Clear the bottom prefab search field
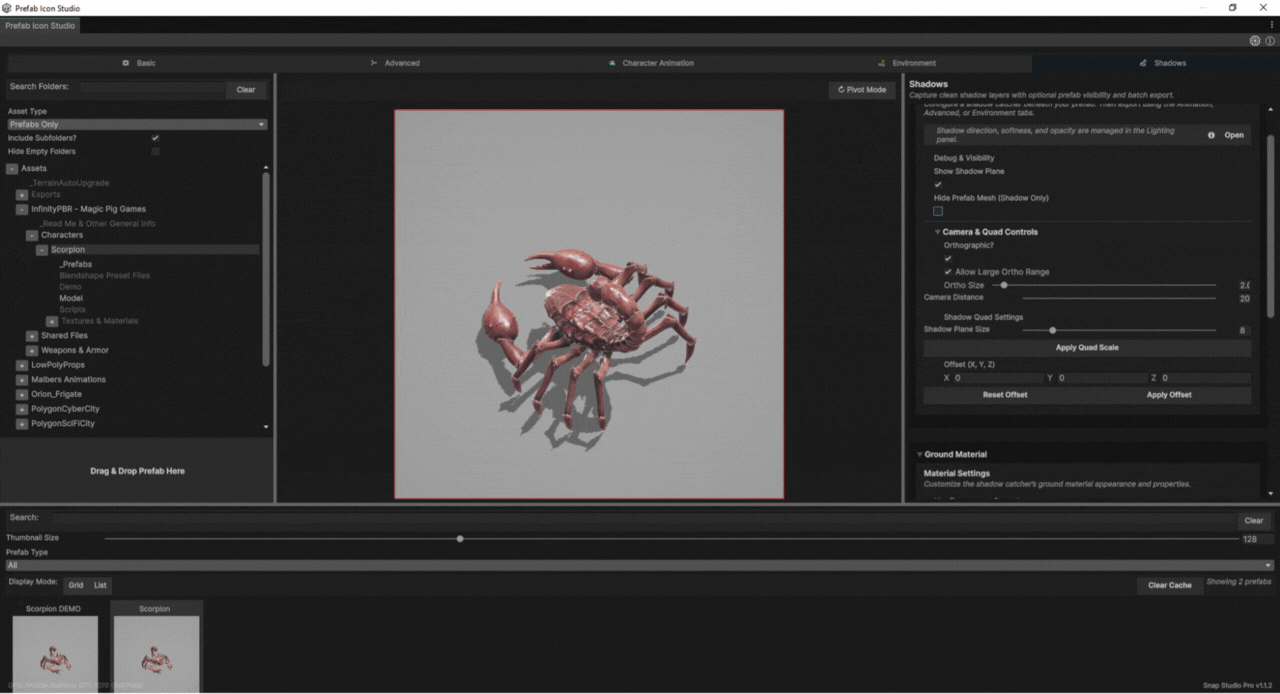The image size is (1280, 694). (x=1253, y=521)
